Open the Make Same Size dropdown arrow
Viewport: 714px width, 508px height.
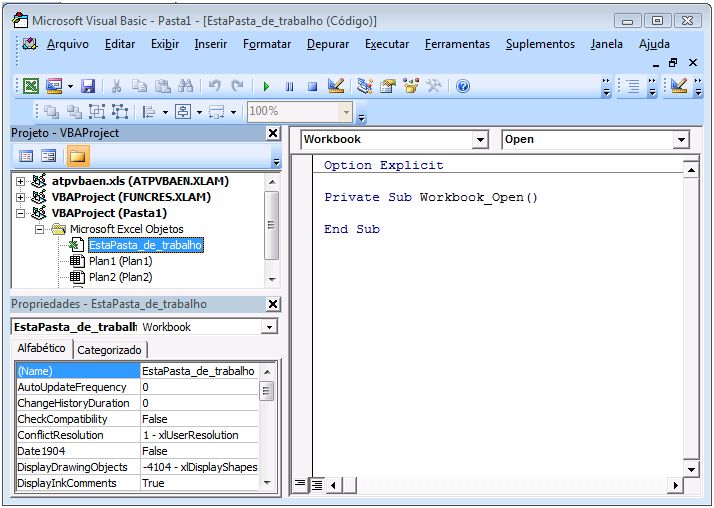click(x=234, y=112)
